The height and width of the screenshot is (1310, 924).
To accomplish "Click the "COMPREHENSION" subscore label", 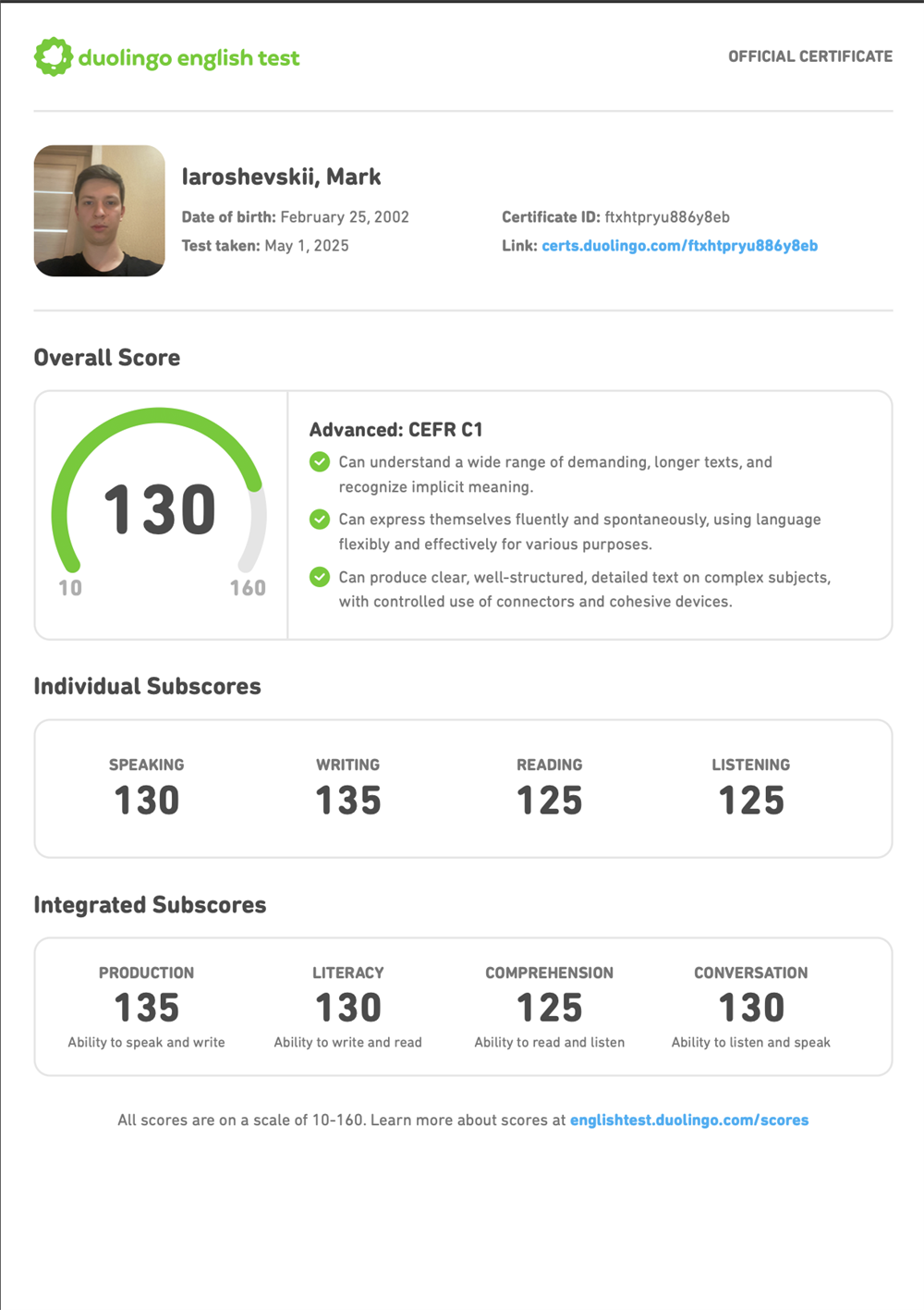I will pyautogui.click(x=550, y=973).
